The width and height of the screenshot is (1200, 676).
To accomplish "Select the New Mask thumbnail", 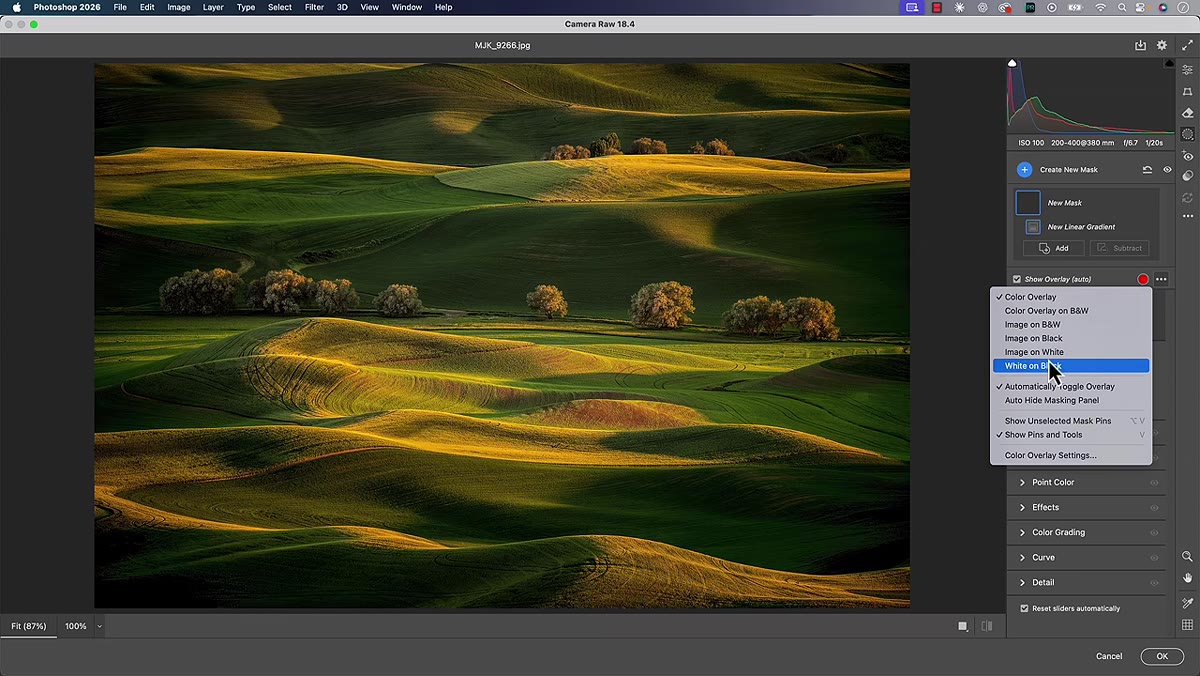I will tap(1028, 202).
